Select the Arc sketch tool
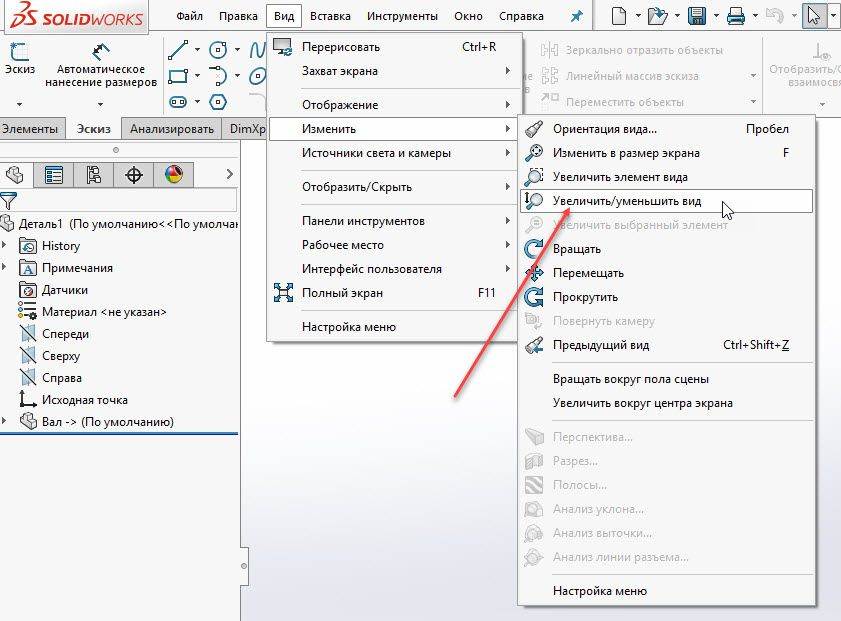The width and height of the screenshot is (841, 621). [x=218, y=76]
